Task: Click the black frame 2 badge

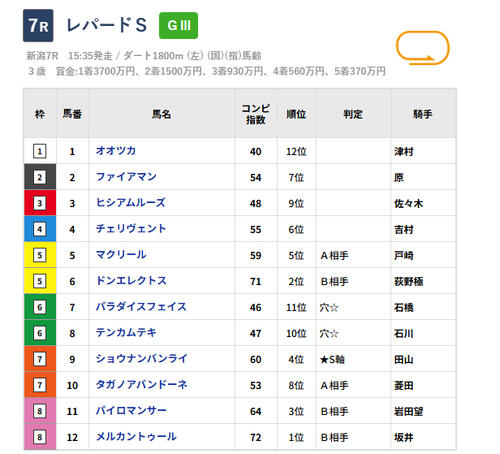Action: (40, 177)
